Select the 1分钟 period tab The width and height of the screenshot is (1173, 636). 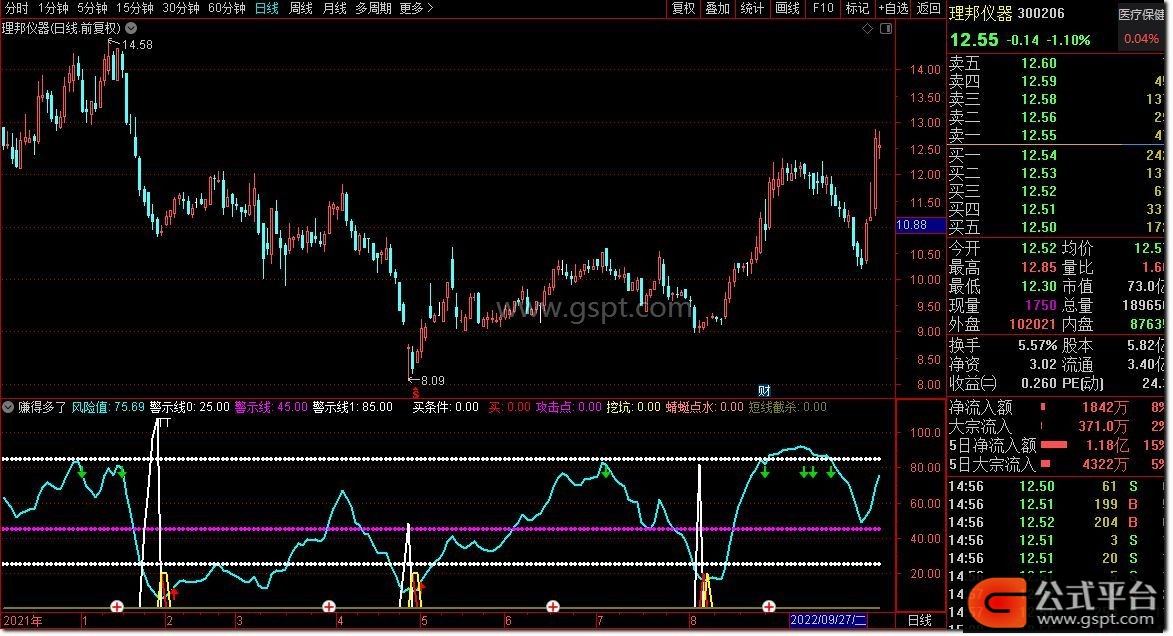click(52, 8)
